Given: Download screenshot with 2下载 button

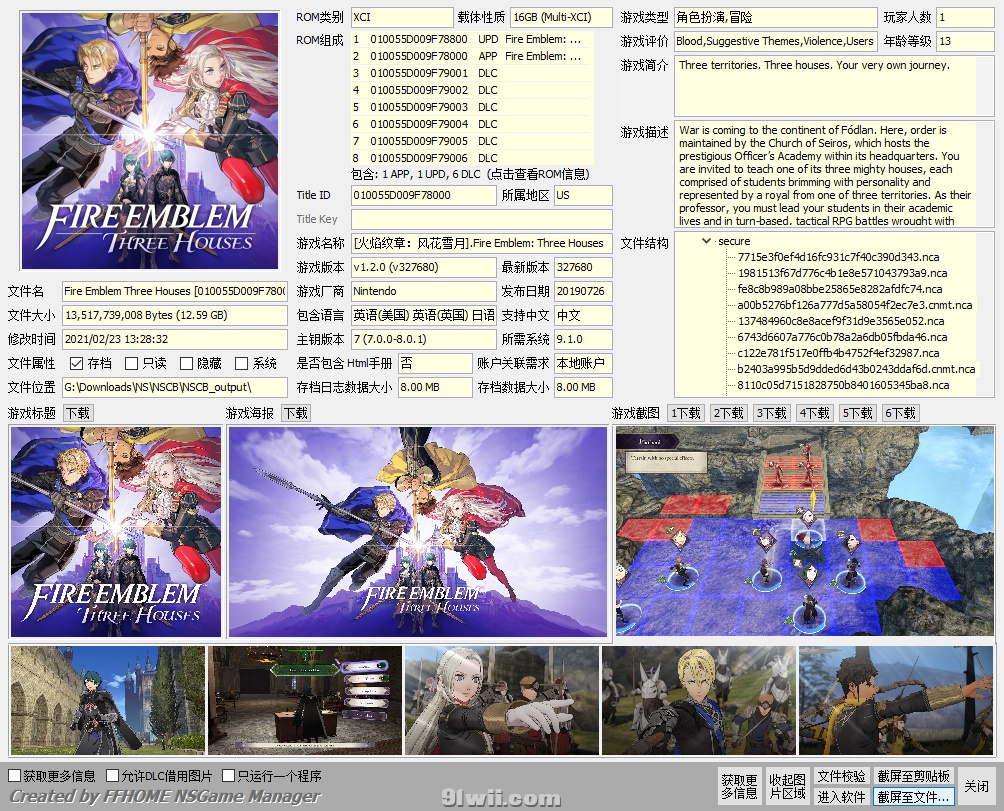Looking at the screenshot, I should pyautogui.click(x=729, y=414).
